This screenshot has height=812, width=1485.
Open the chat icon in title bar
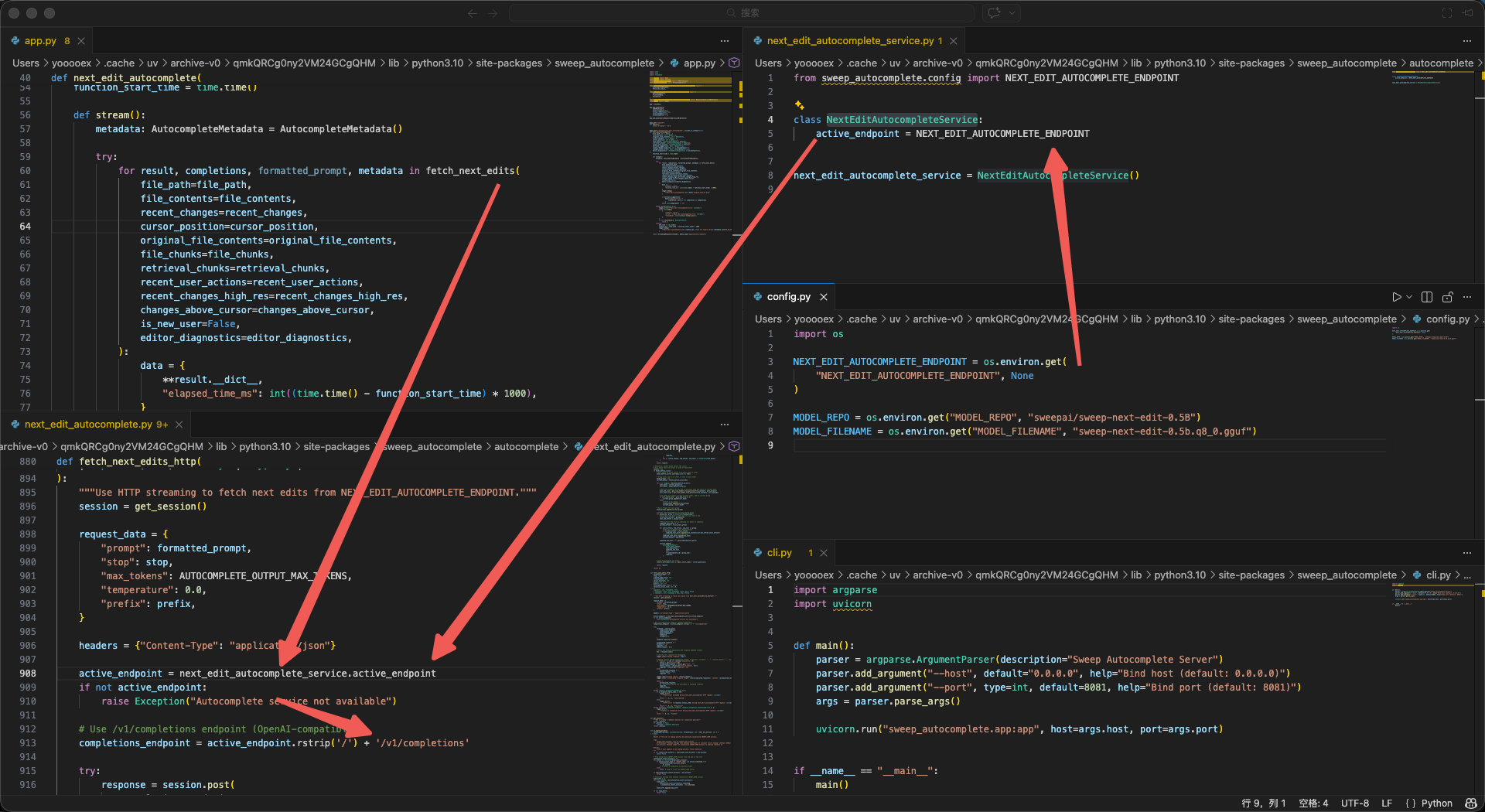tap(995, 12)
